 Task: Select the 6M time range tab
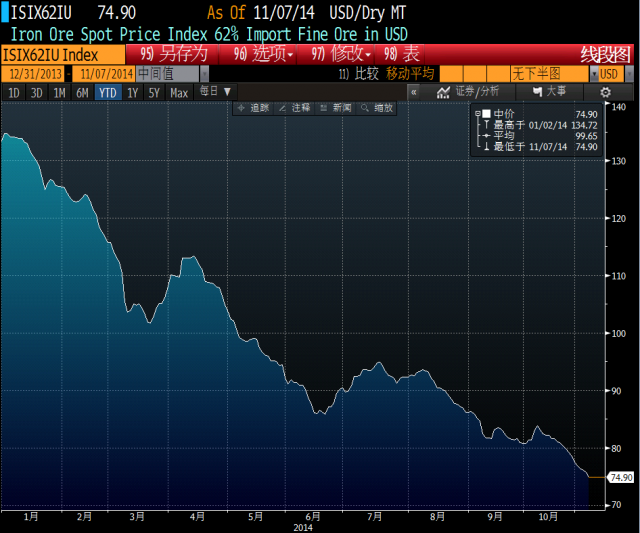(82, 92)
